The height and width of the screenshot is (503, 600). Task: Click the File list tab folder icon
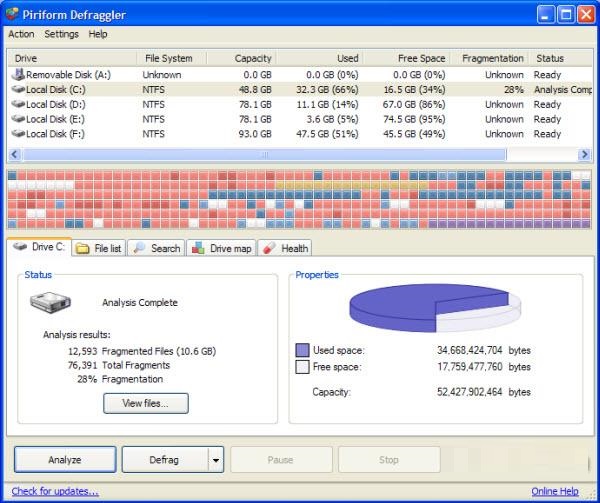tap(82, 248)
